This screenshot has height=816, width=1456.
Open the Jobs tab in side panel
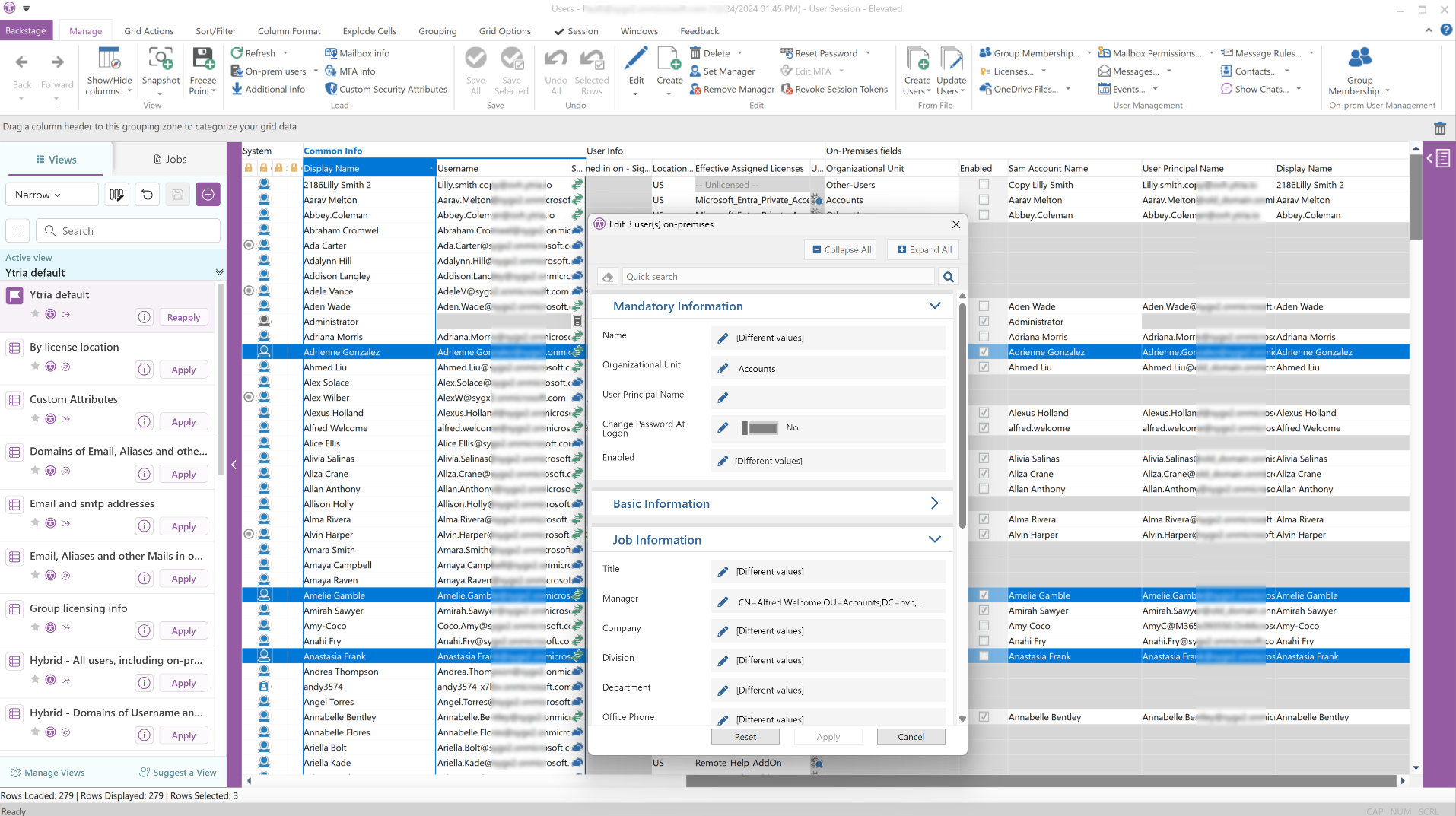[x=170, y=160]
